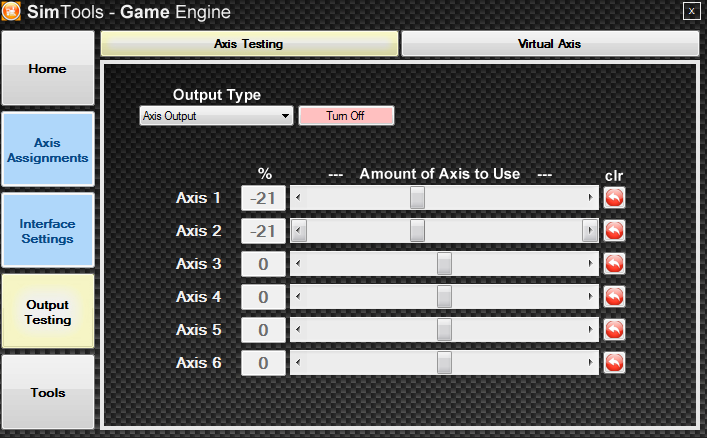Click the Axis 1 percent field showing -21
Viewport: 707px width, 438px height.
pyautogui.click(x=263, y=198)
